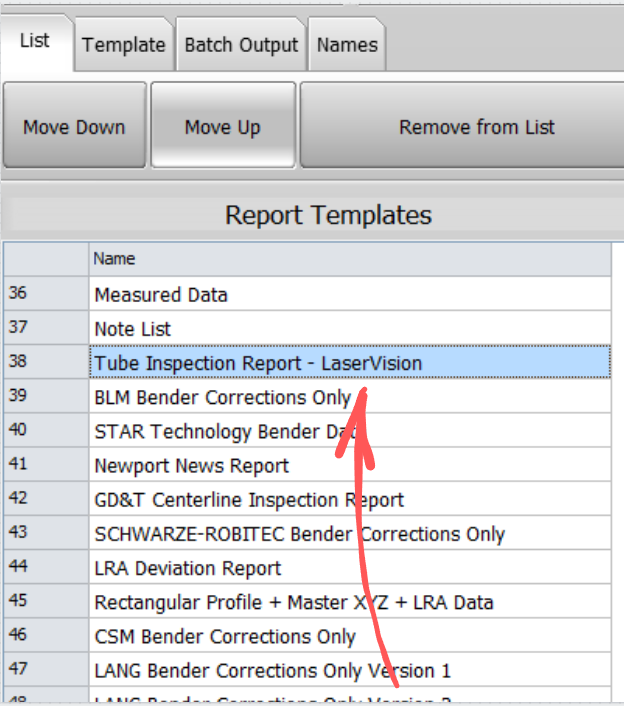Click the Move Up button
This screenshot has width=624, height=706.
(x=223, y=127)
